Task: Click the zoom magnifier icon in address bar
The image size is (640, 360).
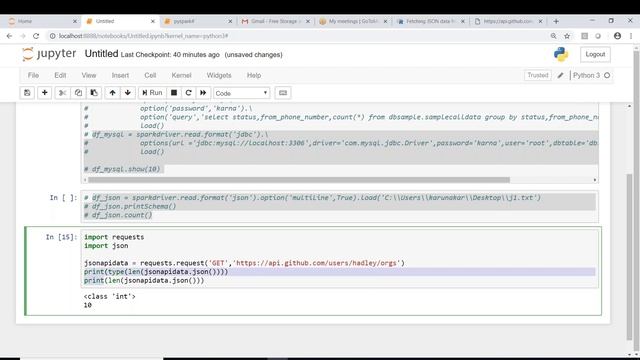Action: pyautogui.click(x=553, y=36)
